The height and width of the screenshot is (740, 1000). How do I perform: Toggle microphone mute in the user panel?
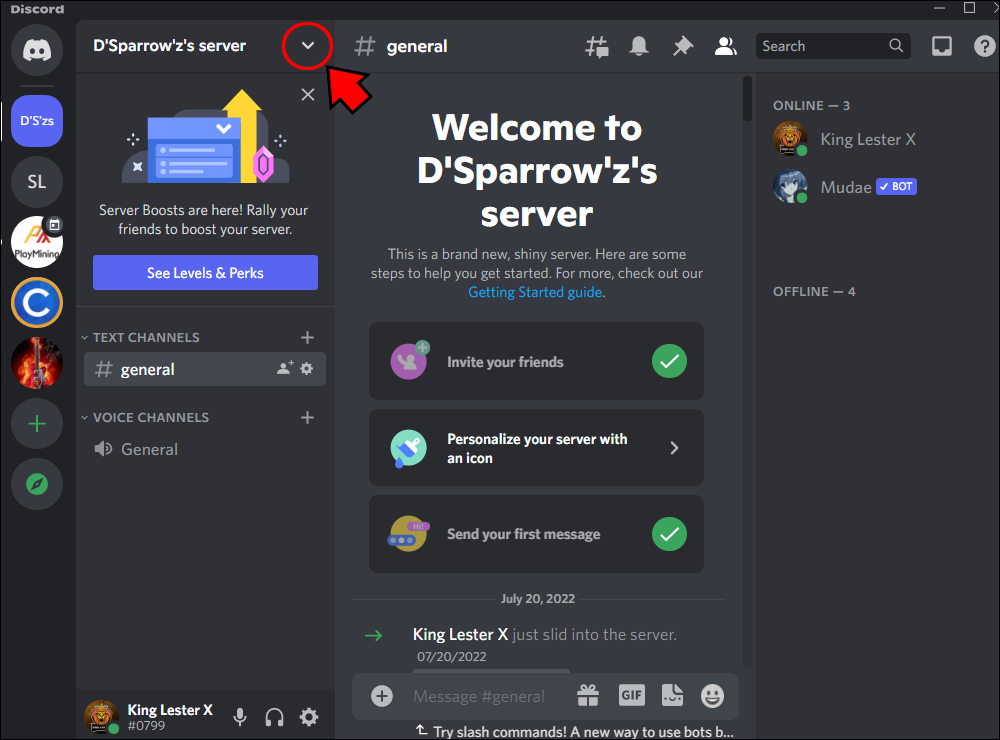[240, 717]
